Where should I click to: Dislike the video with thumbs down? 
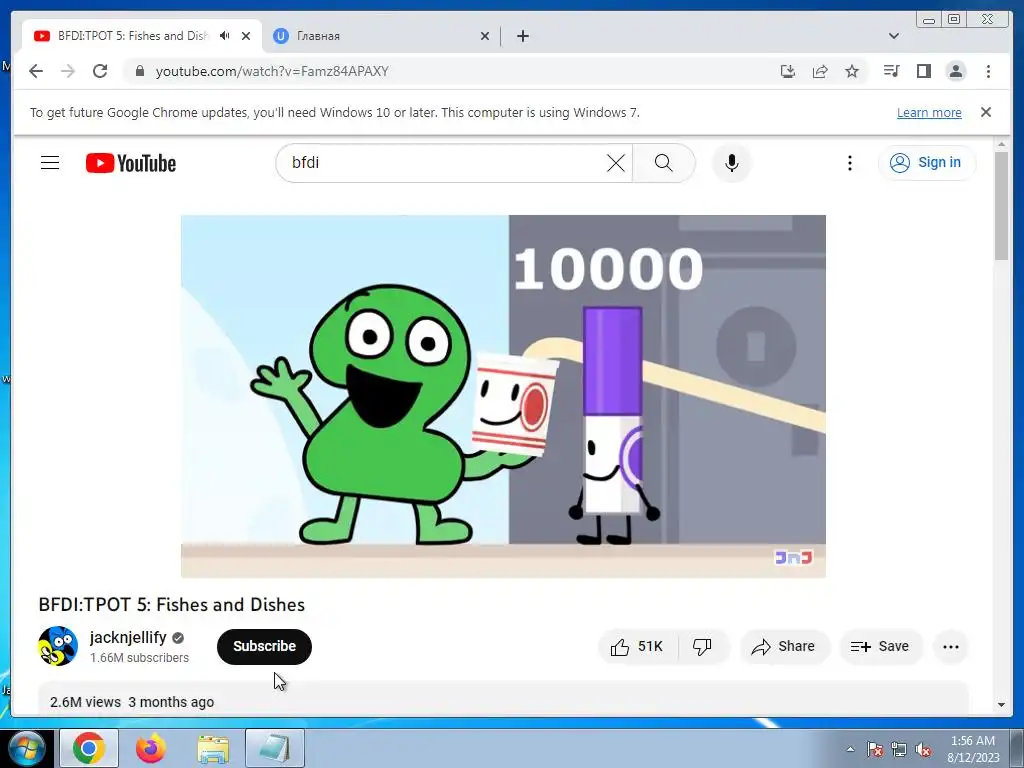click(702, 647)
